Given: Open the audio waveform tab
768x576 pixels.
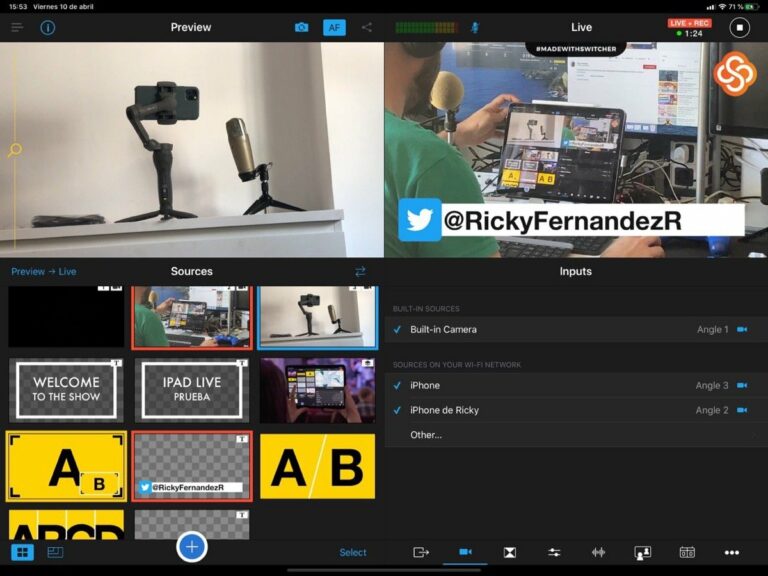Looking at the screenshot, I should click(599, 552).
